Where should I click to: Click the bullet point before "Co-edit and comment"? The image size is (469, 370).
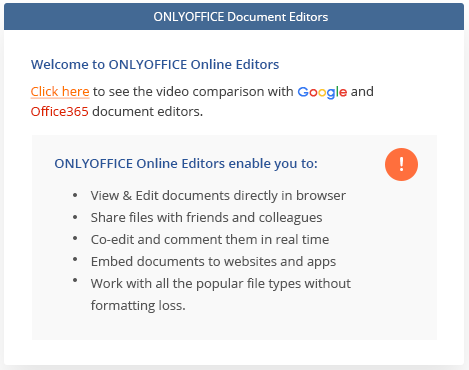point(75,238)
